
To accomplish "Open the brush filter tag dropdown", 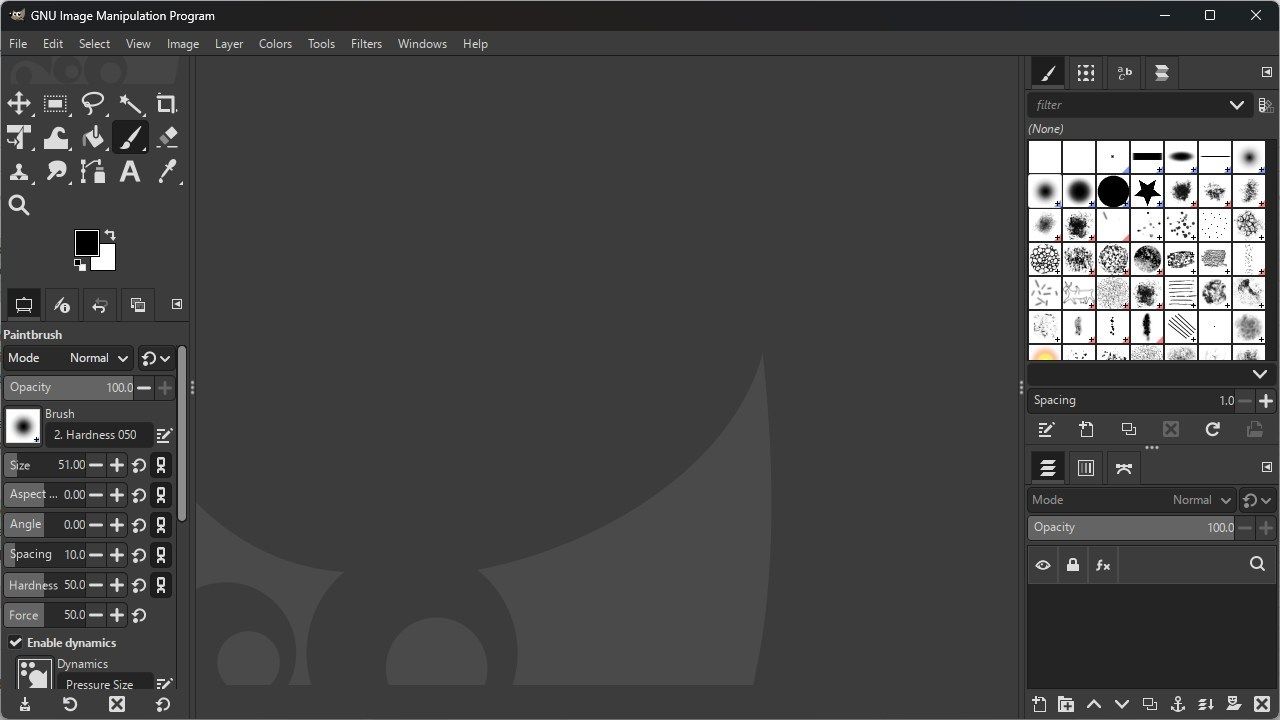I will (x=1237, y=105).
